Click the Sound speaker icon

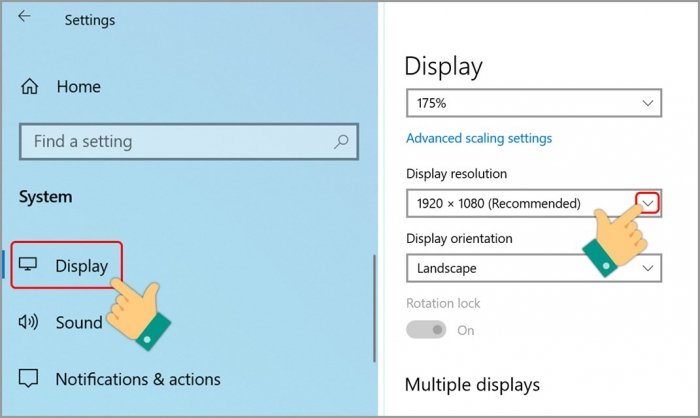pyautogui.click(x=29, y=322)
